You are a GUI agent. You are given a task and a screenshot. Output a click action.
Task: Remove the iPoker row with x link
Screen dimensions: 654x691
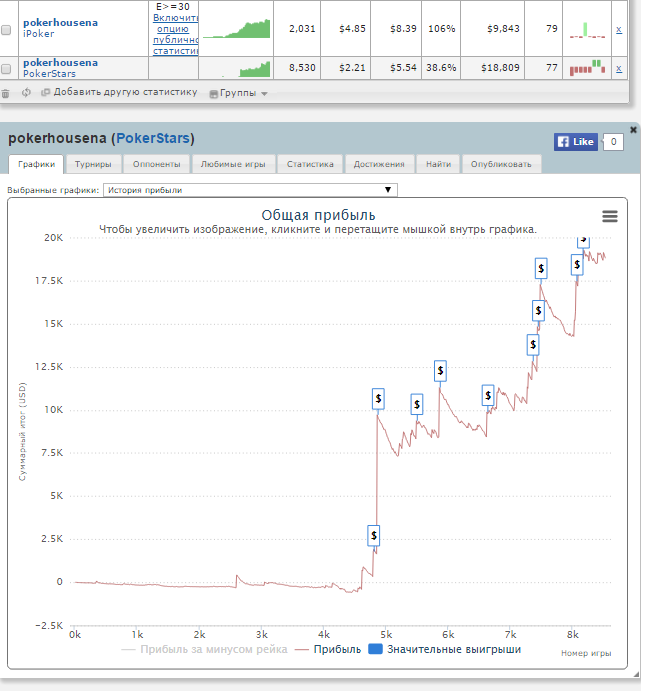click(619, 30)
